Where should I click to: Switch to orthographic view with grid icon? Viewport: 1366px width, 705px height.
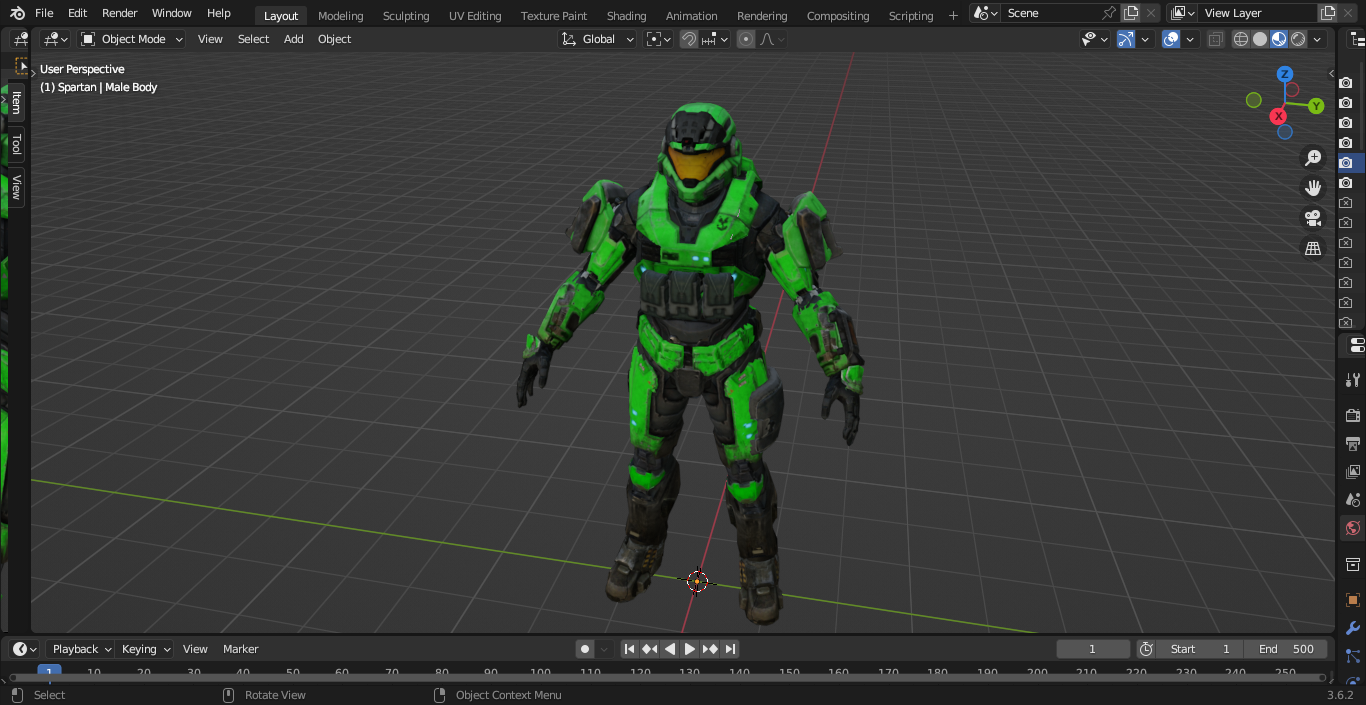[x=1313, y=248]
